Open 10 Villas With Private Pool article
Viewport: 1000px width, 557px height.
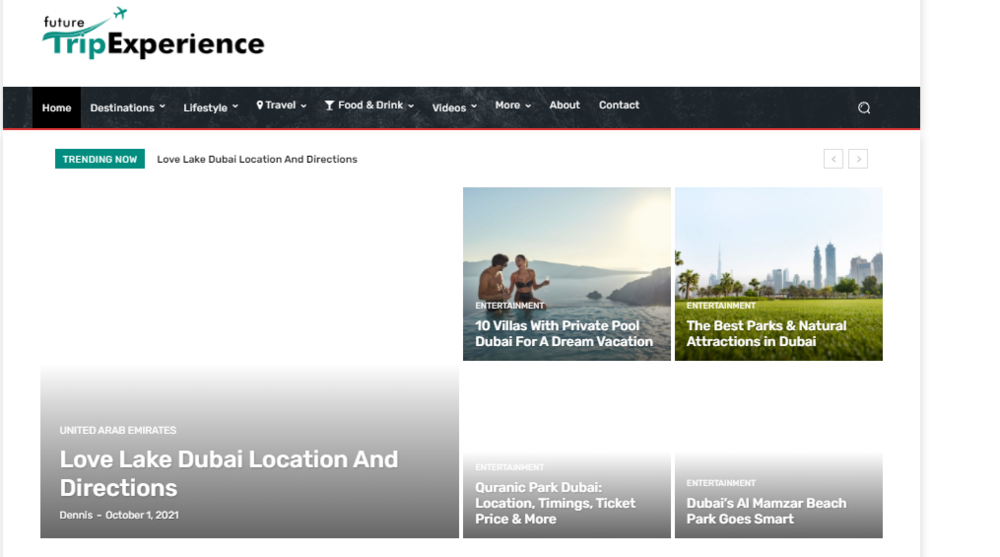click(564, 333)
